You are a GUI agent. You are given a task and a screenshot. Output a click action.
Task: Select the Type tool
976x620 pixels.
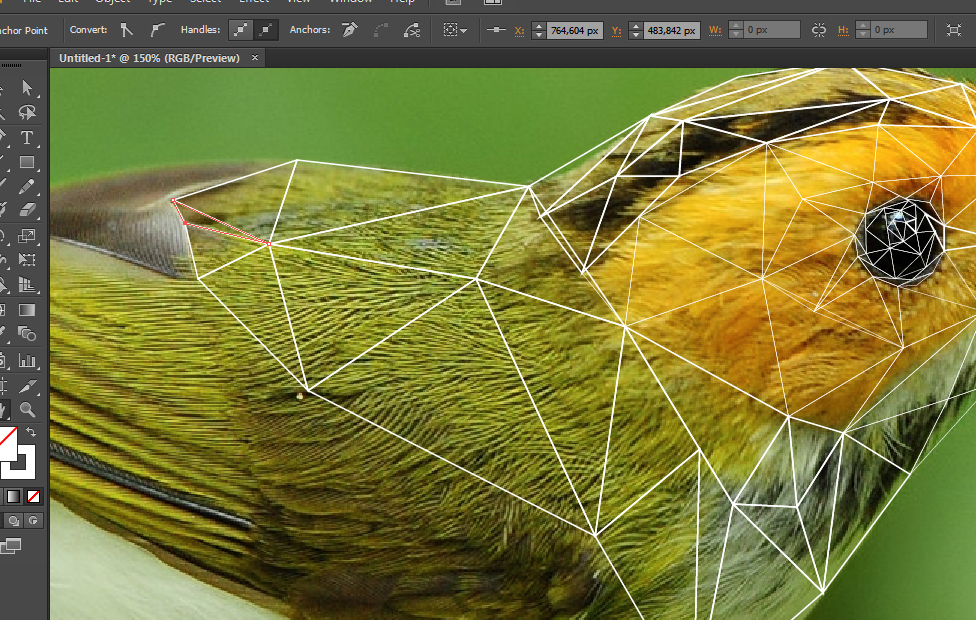pos(27,137)
